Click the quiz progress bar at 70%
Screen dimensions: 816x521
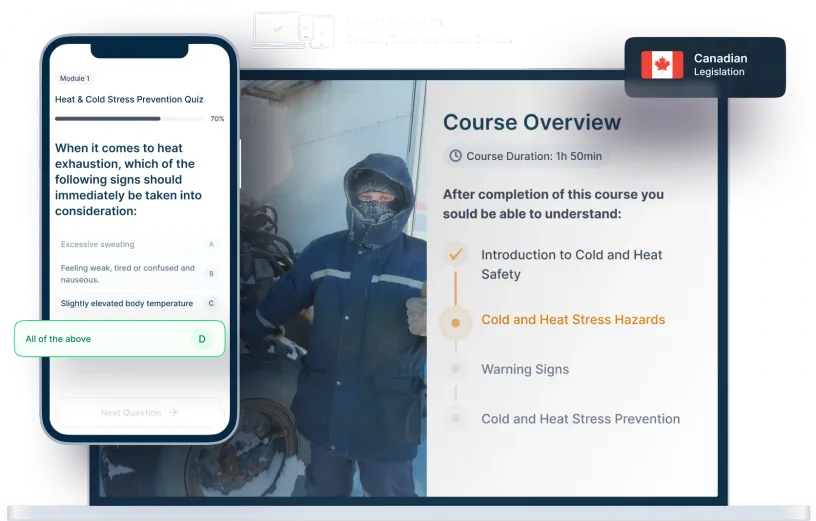(130, 119)
